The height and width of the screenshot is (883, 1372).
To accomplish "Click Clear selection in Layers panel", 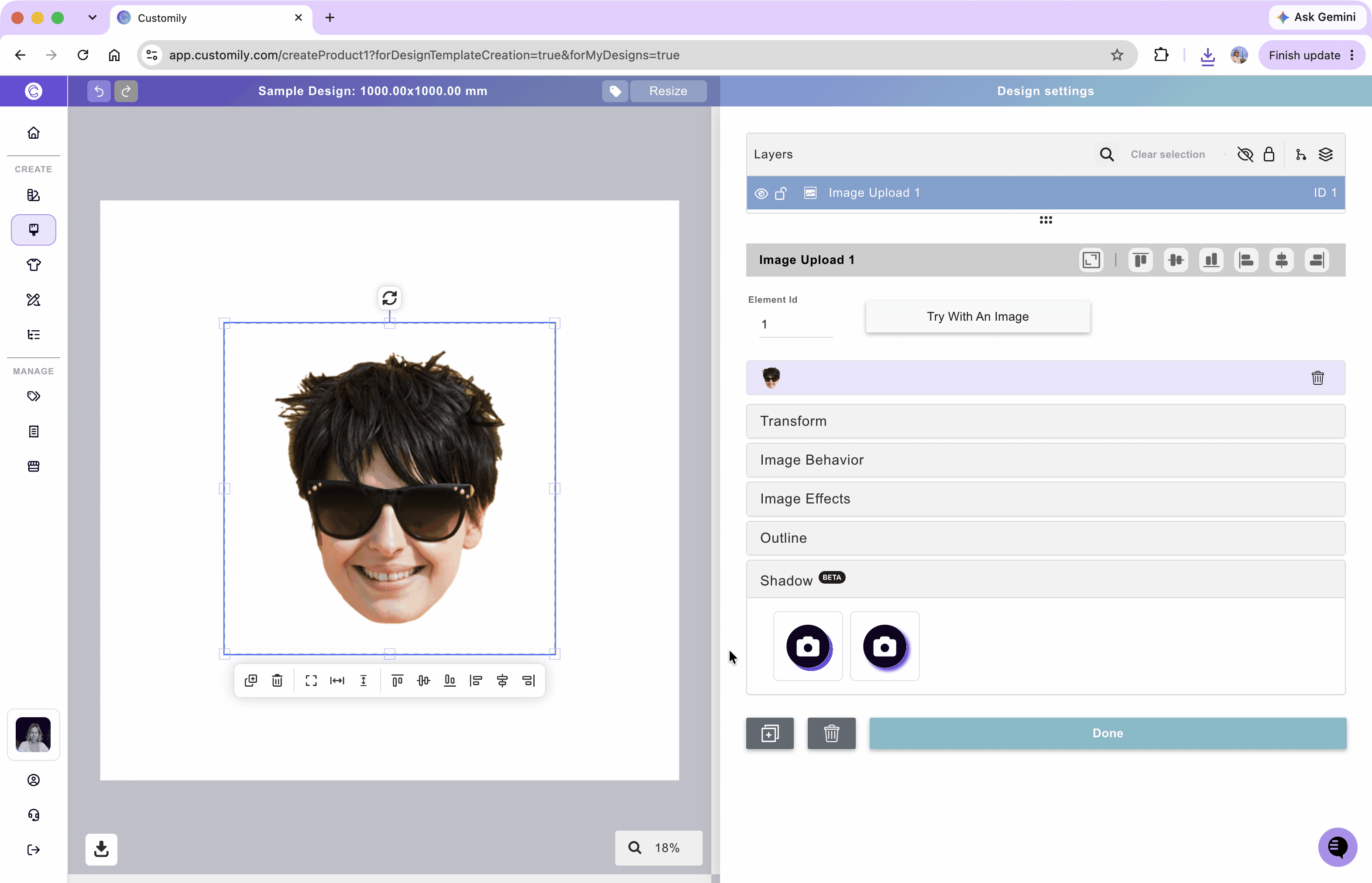I will [x=1167, y=154].
